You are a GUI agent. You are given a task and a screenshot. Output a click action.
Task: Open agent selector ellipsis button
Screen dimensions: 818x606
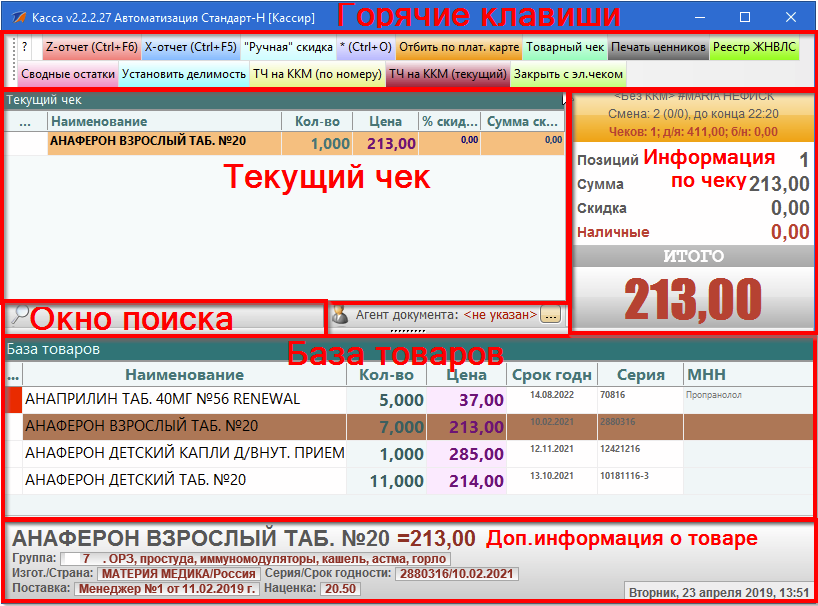coord(551,315)
